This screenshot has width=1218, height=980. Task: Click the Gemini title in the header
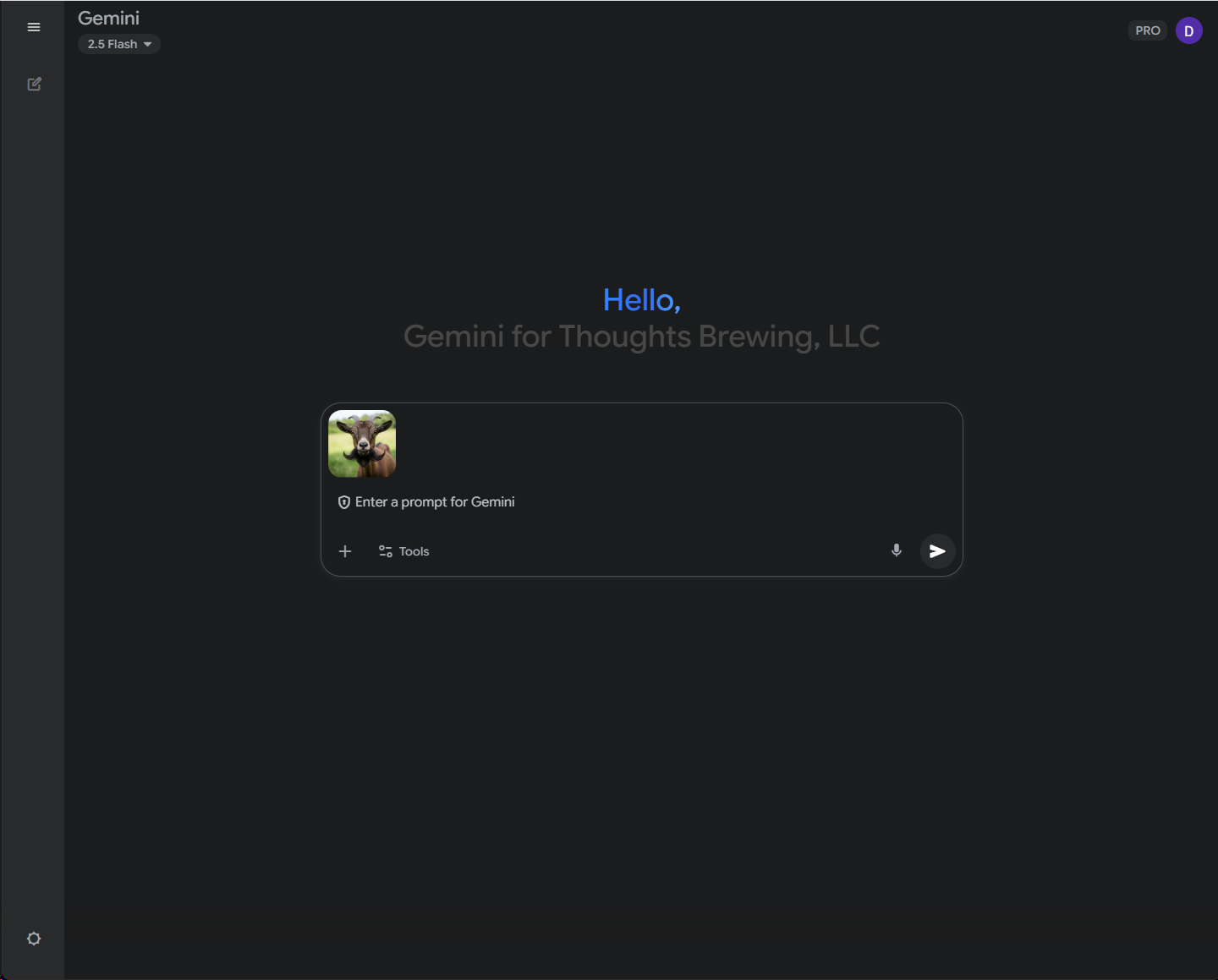[x=108, y=18]
